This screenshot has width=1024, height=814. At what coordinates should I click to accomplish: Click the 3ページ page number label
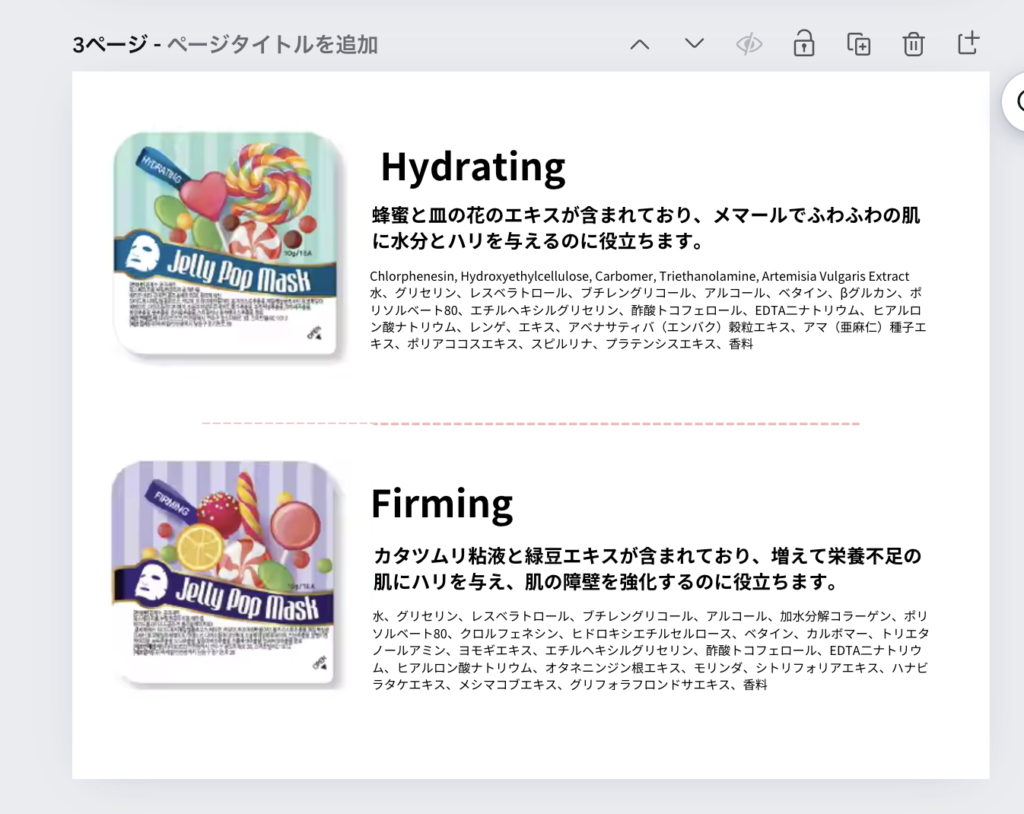click(111, 45)
